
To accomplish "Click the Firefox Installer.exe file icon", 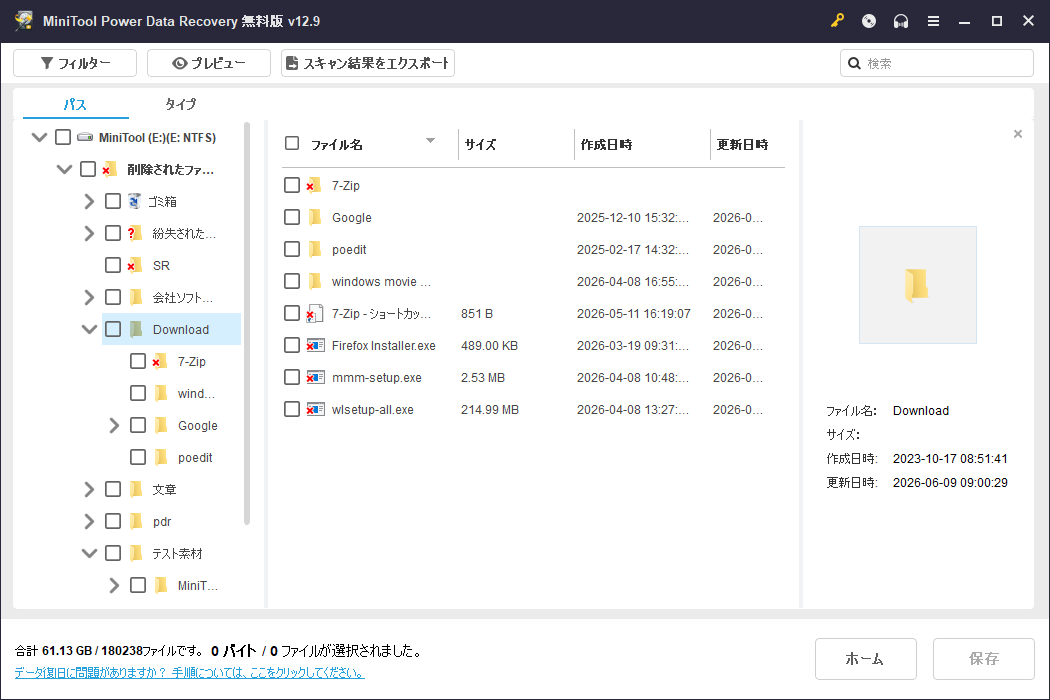I will [315, 346].
